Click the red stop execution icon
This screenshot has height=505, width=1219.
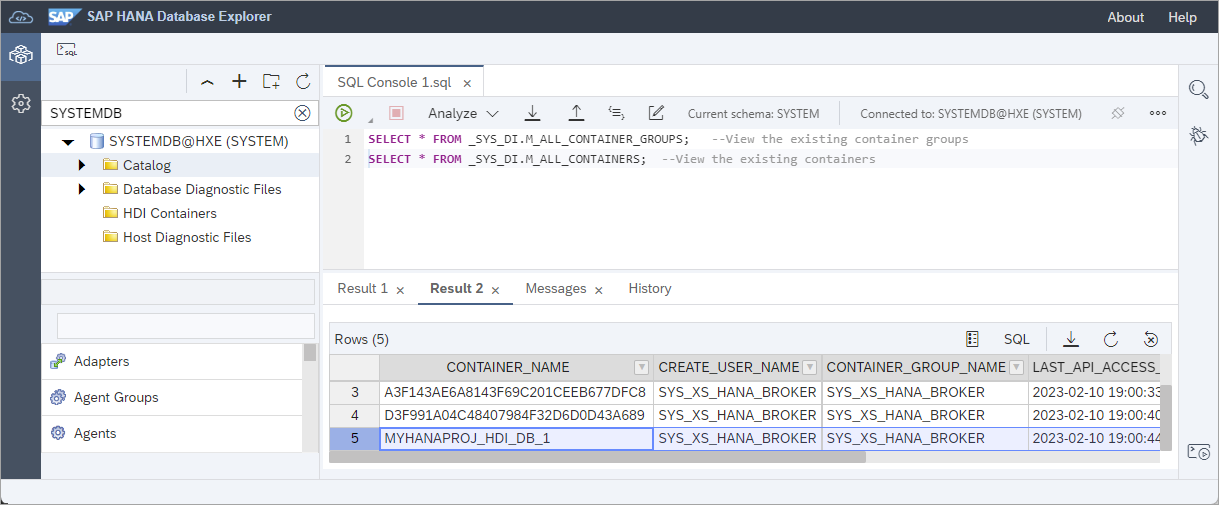click(x=396, y=113)
